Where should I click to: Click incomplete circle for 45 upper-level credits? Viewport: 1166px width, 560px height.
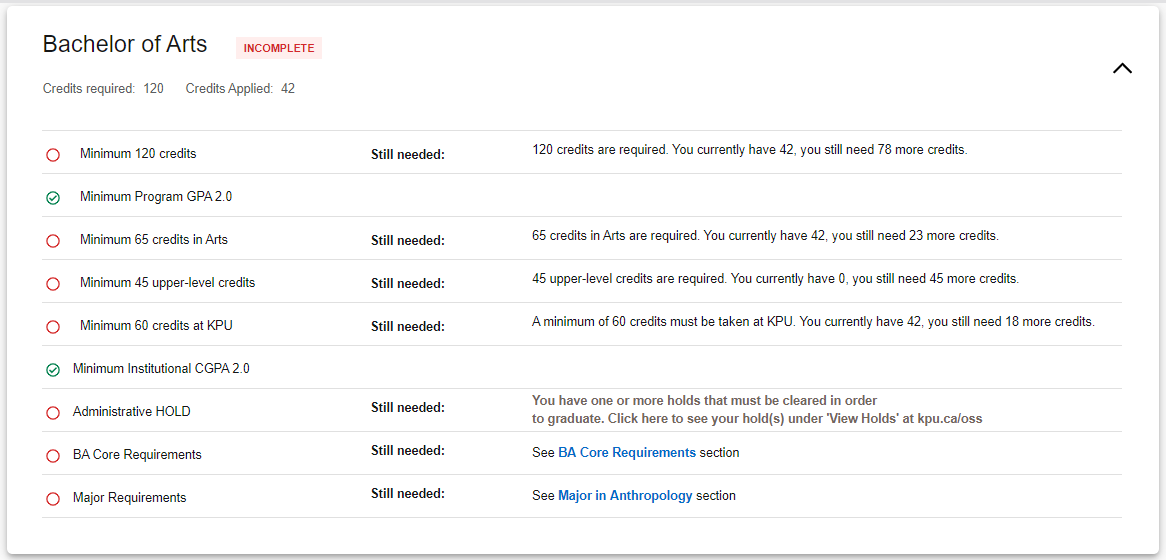coord(53,284)
